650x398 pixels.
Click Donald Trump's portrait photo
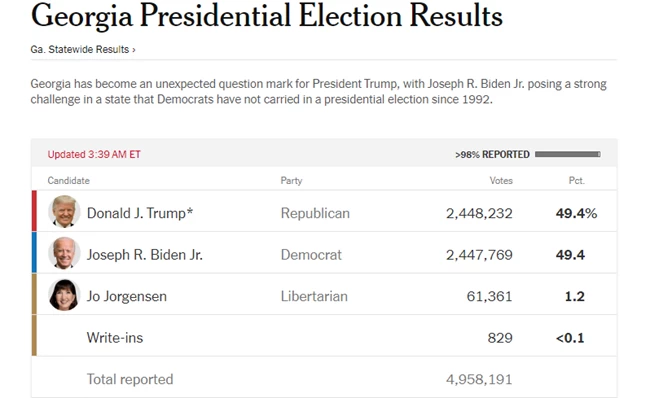point(64,211)
